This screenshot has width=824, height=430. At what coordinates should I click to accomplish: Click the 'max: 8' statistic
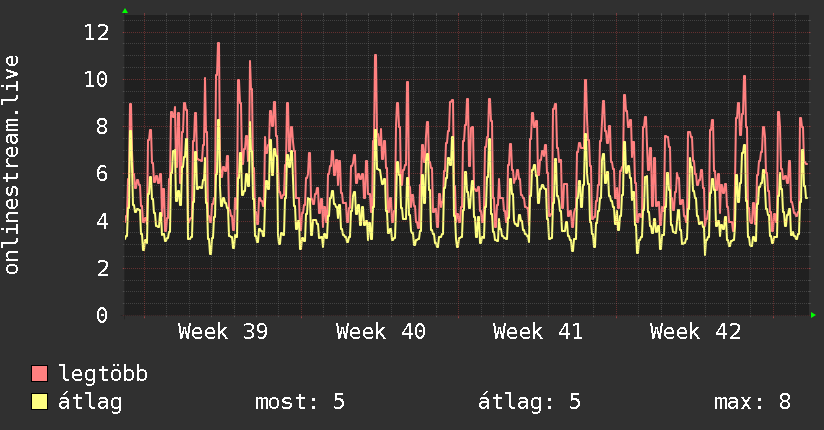tap(752, 402)
